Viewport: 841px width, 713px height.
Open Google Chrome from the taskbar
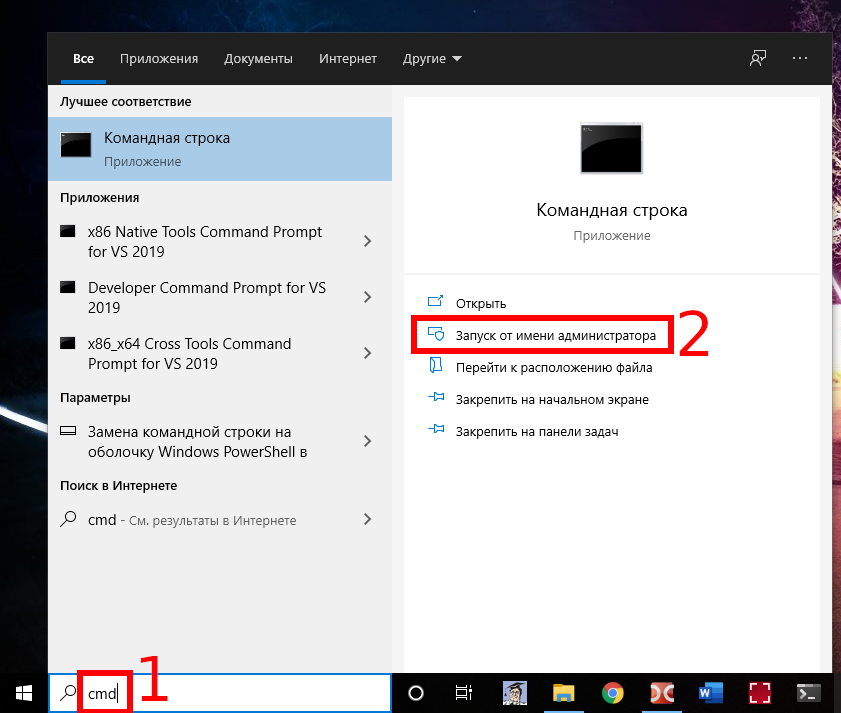click(x=613, y=693)
